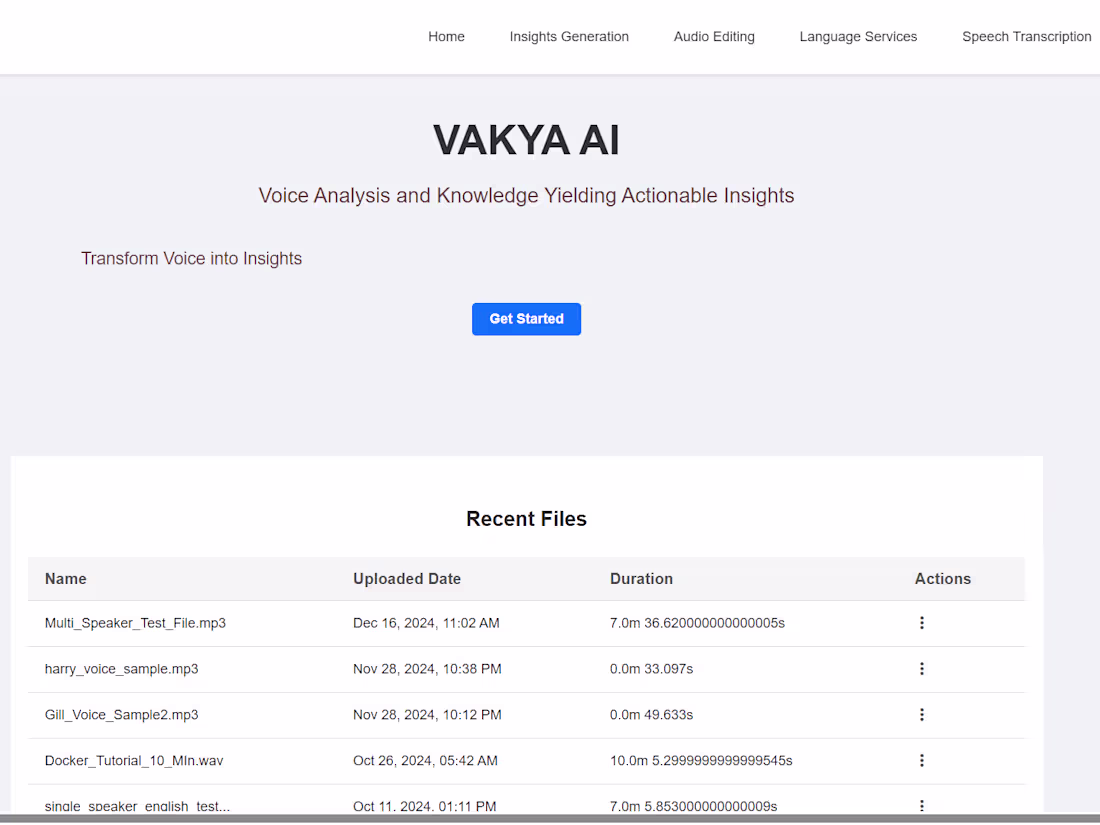Open actions menu for Multi_Speaker_Test_File.mp3
The width and height of the screenshot is (1100, 825).
(x=922, y=623)
